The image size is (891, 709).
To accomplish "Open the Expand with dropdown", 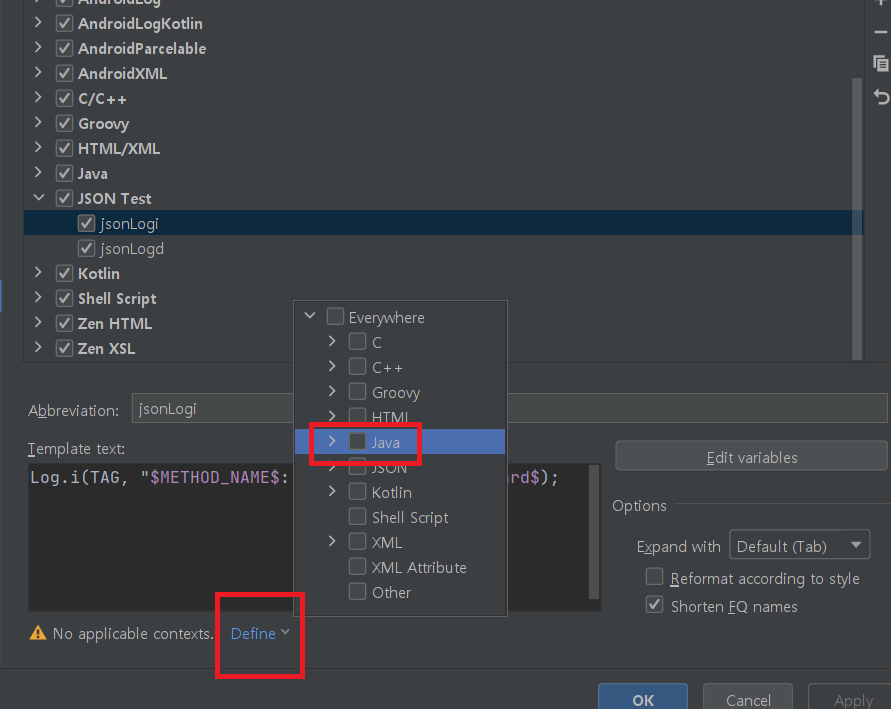I will [800, 546].
